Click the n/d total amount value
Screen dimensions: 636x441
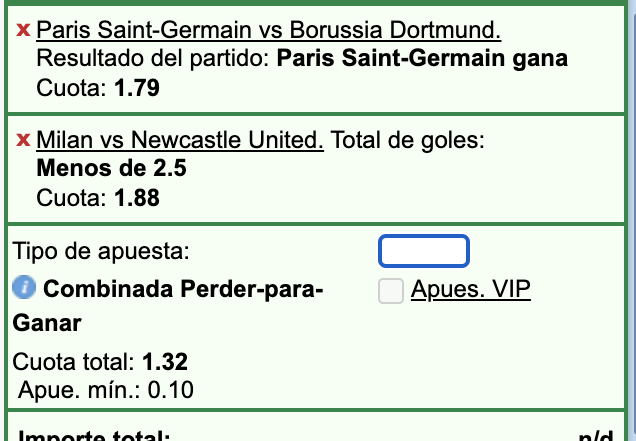(596, 436)
